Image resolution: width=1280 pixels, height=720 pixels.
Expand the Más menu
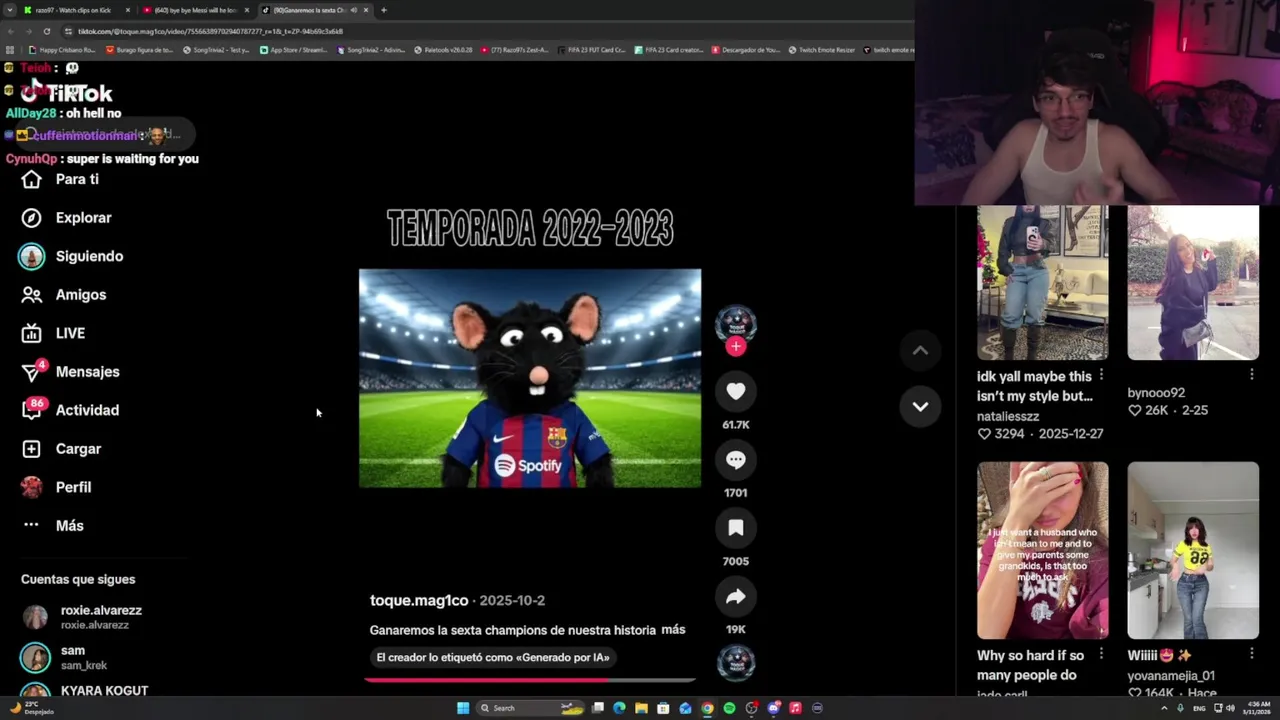(x=52, y=526)
